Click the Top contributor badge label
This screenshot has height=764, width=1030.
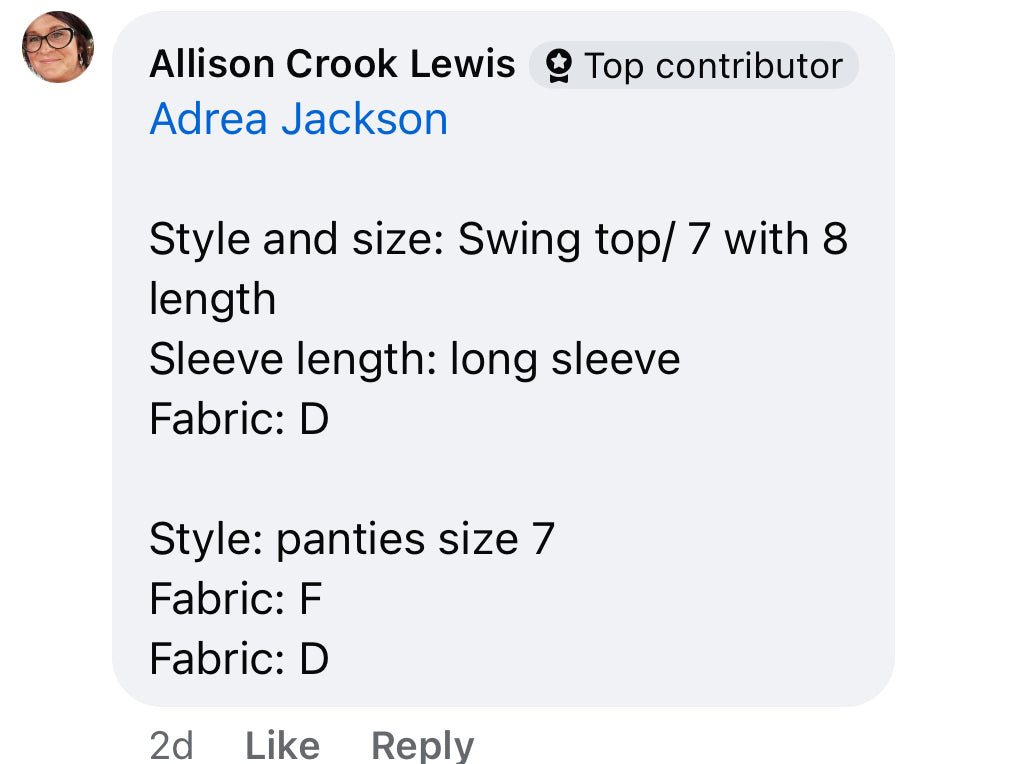tap(713, 66)
